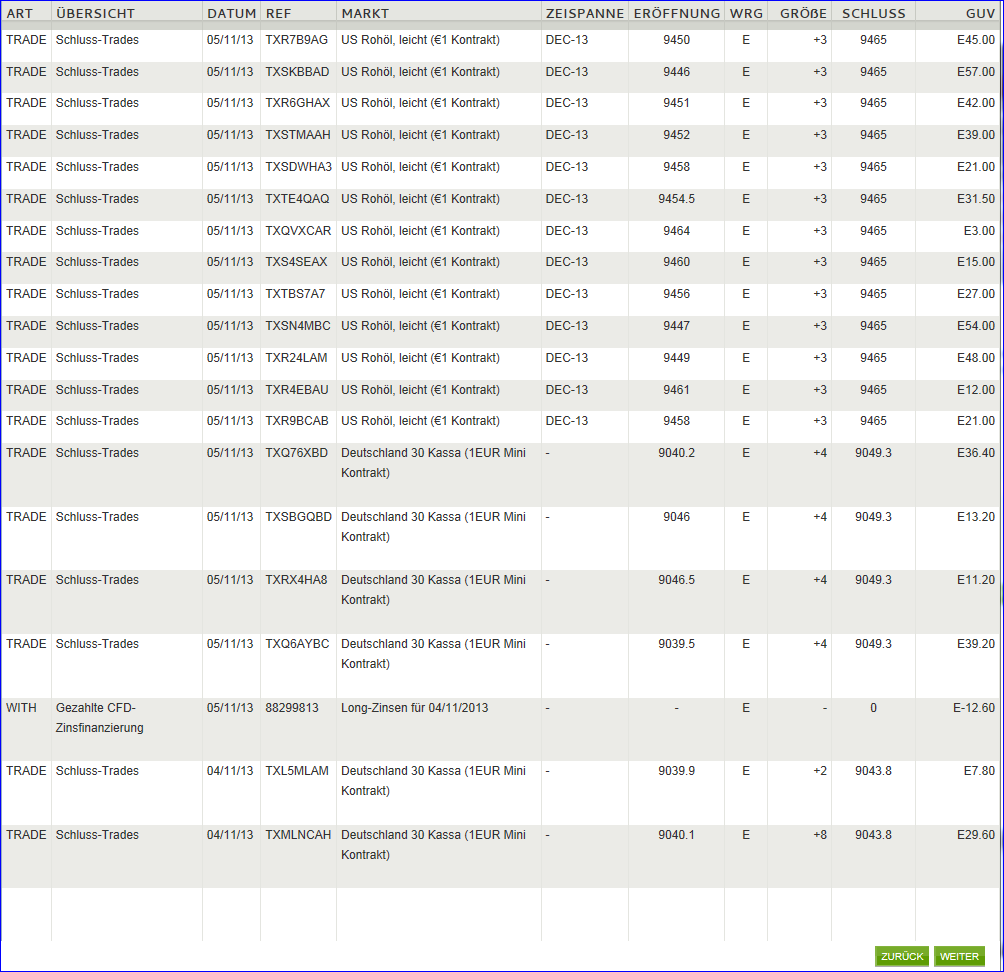Click reference TXR7B9AG
This screenshot has width=1004, height=972.
pos(296,40)
